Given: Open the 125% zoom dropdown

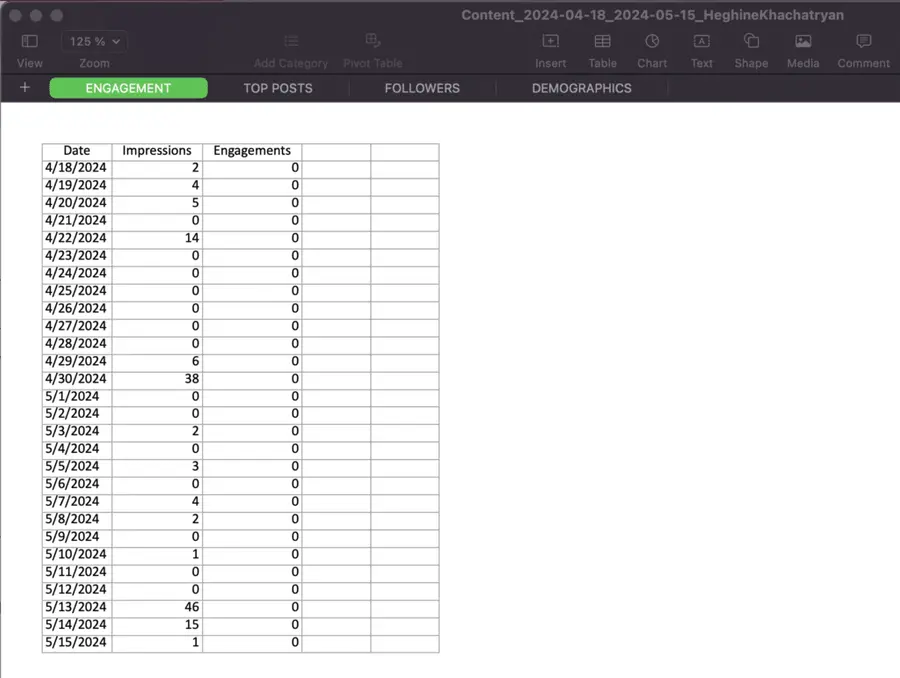Looking at the screenshot, I should pyautogui.click(x=93, y=41).
